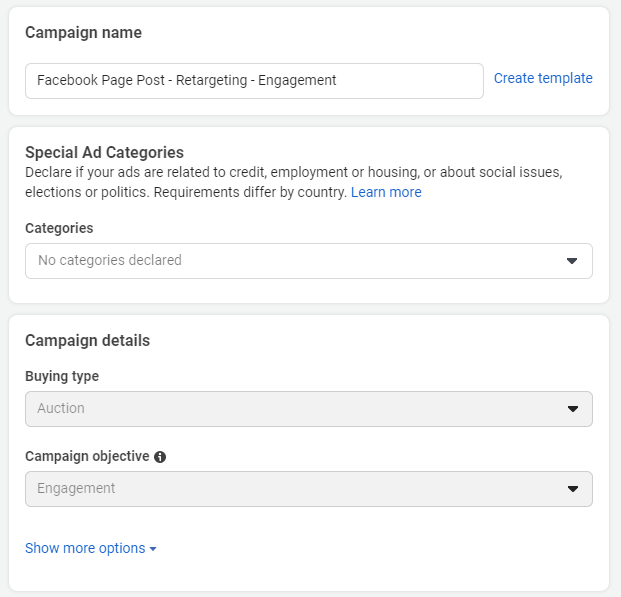Click the 'Categories' field label

pyautogui.click(x=59, y=228)
